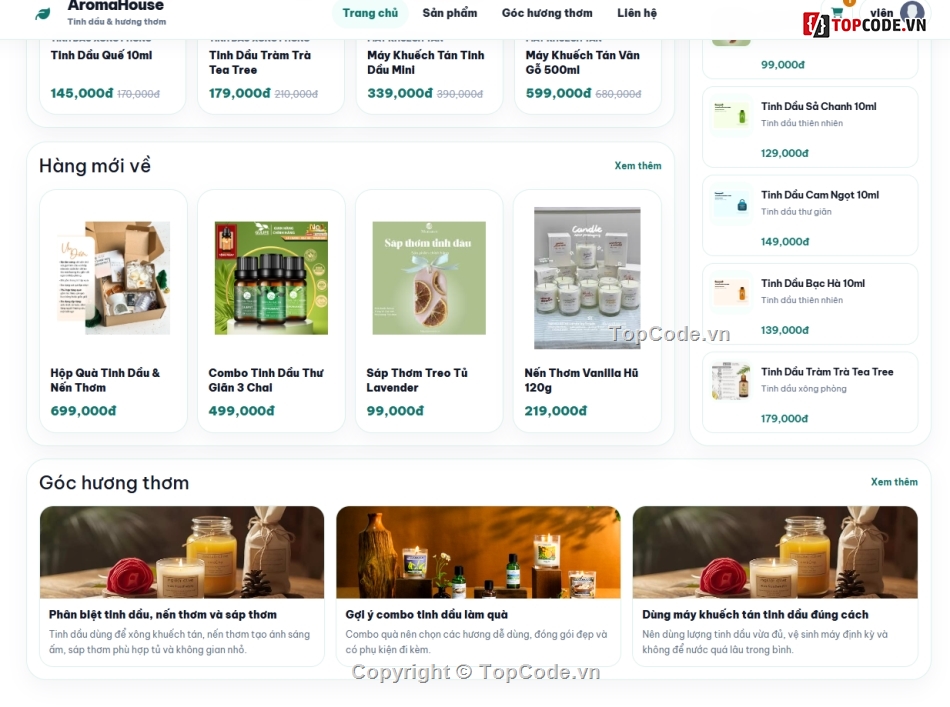Screen dimensions: 950x707
Task: Click Dùng máy khuếch tán tinh dầu đúng cách
Action: (755, 614)
